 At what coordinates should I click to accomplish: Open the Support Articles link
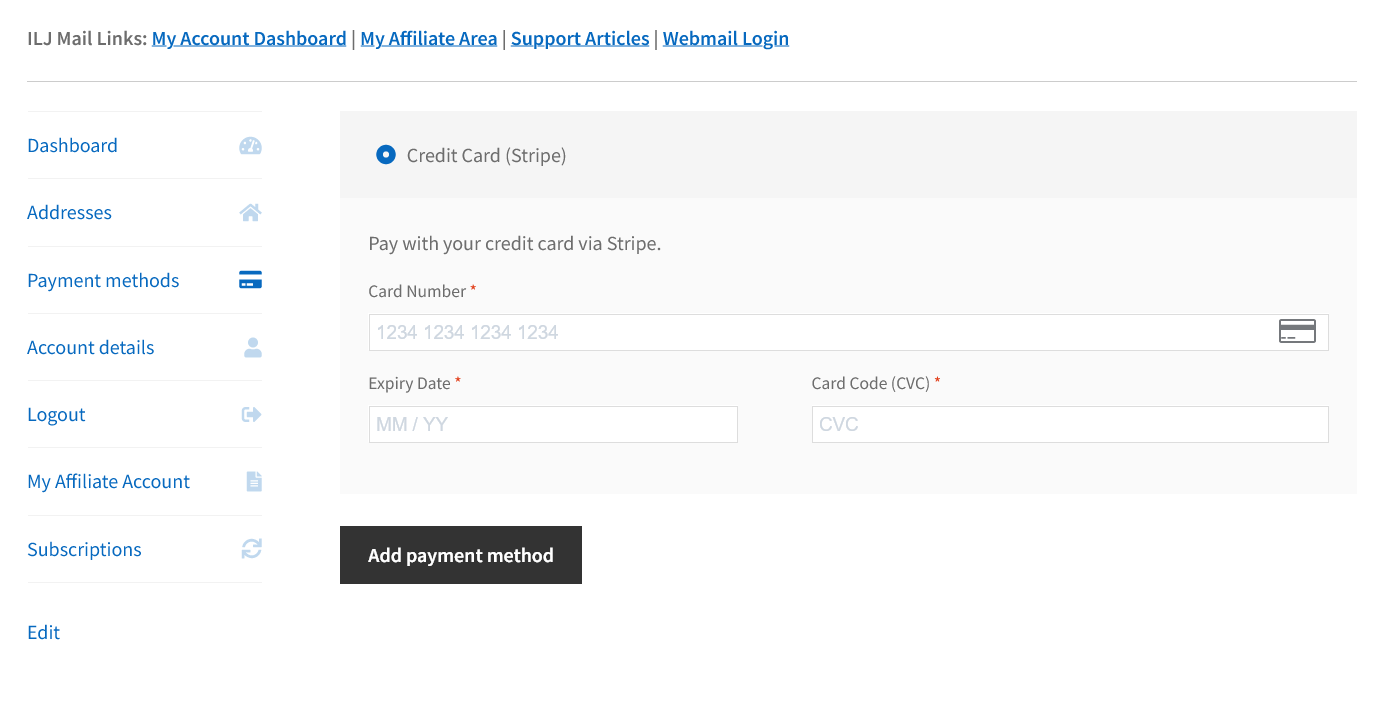580,39
